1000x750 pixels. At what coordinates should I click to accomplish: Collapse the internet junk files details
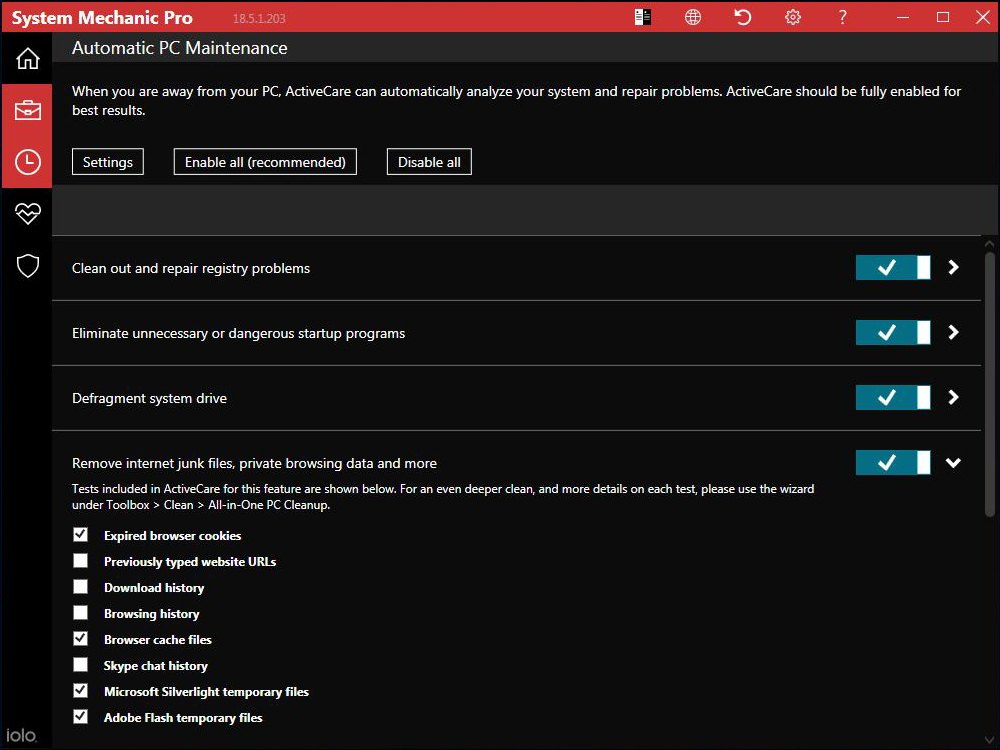(x=952, y=462)
